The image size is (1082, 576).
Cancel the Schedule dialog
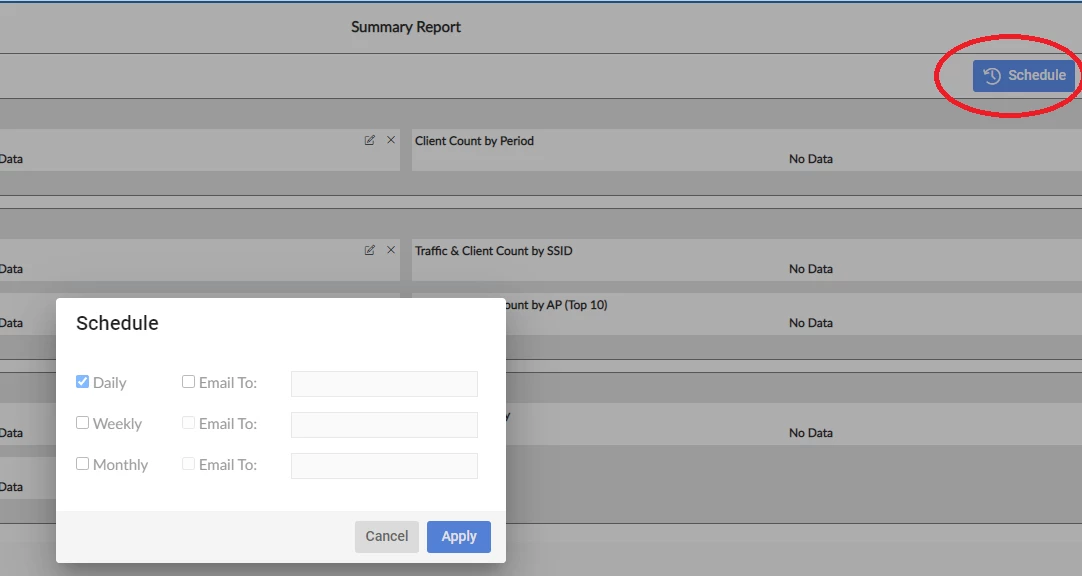[x=386, y=537]
